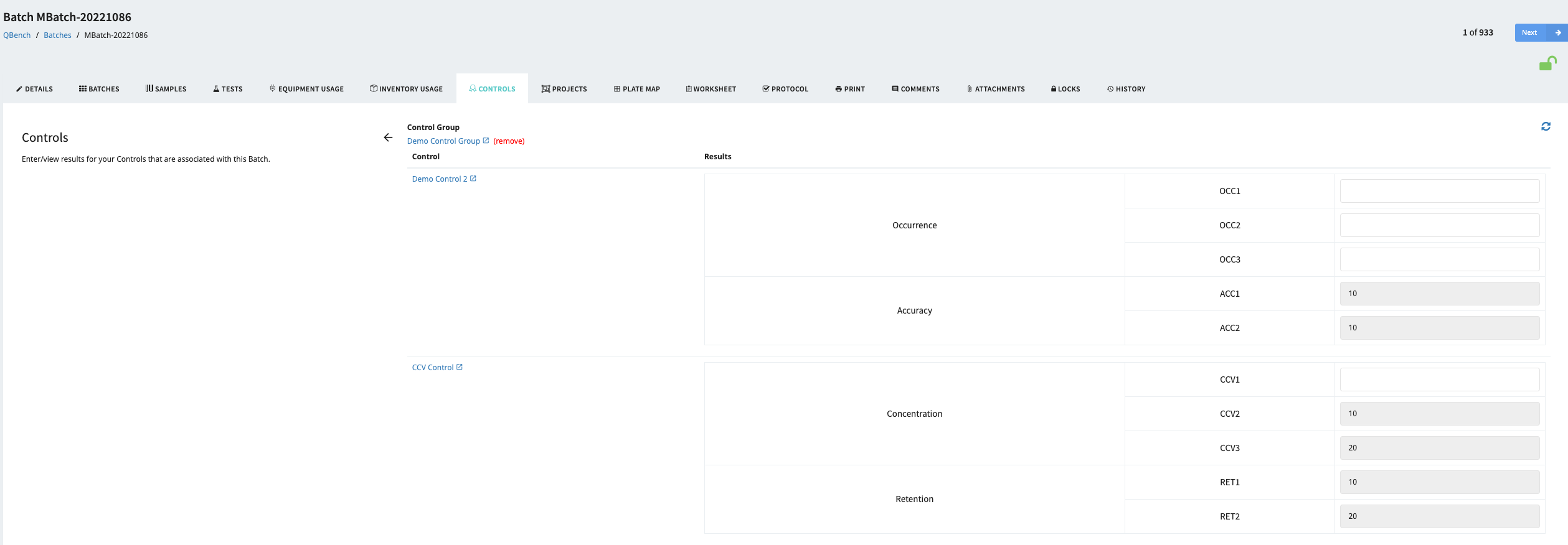Open the Equipment Usage tab
The image size is (1568, 545).
[306, 89]
